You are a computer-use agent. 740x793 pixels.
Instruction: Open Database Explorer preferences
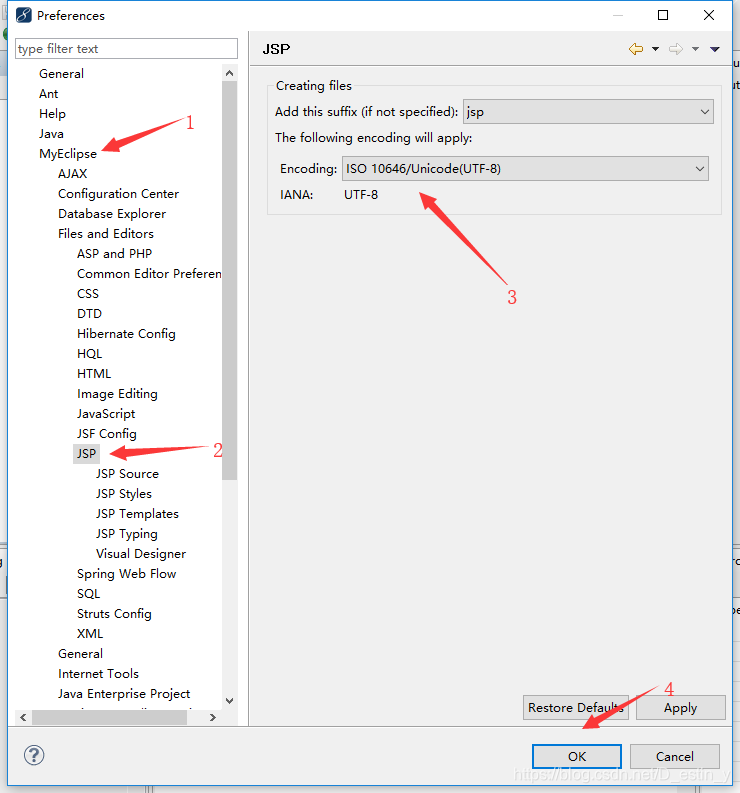(112, 213)
